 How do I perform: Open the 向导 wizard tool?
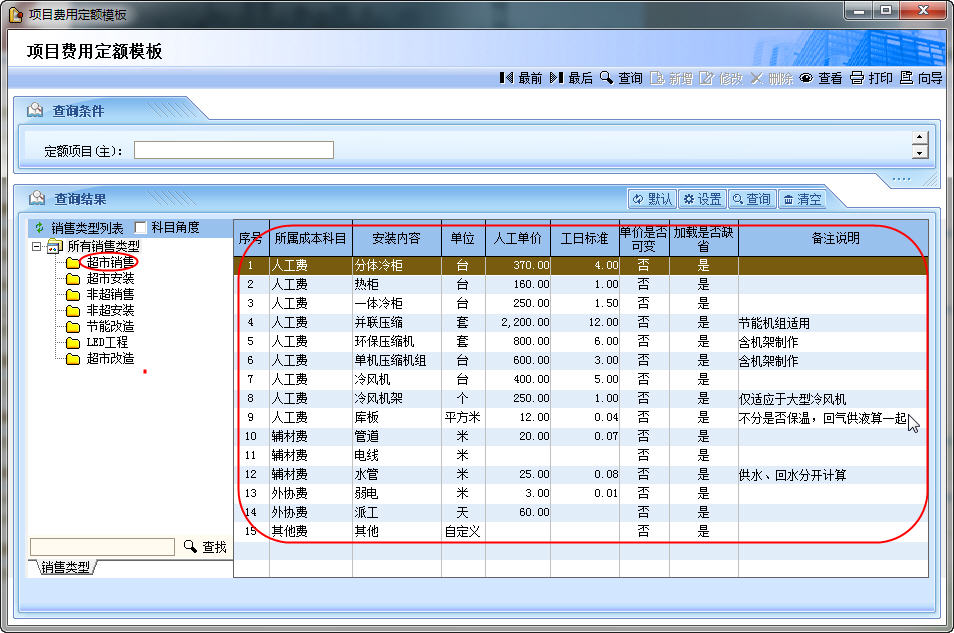click(x=921, y=78)
